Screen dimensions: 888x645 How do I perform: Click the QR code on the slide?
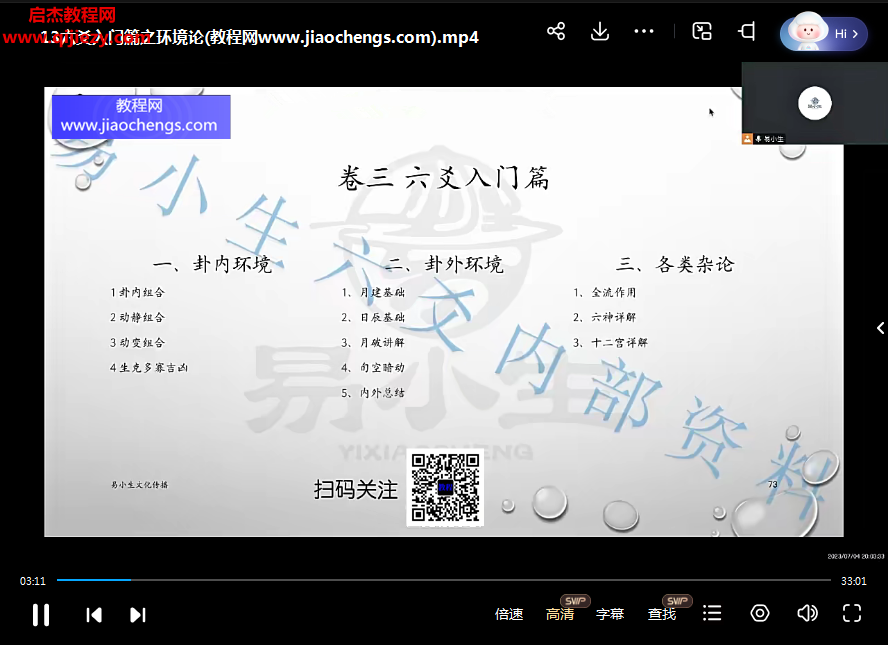(x=445, y=488)
